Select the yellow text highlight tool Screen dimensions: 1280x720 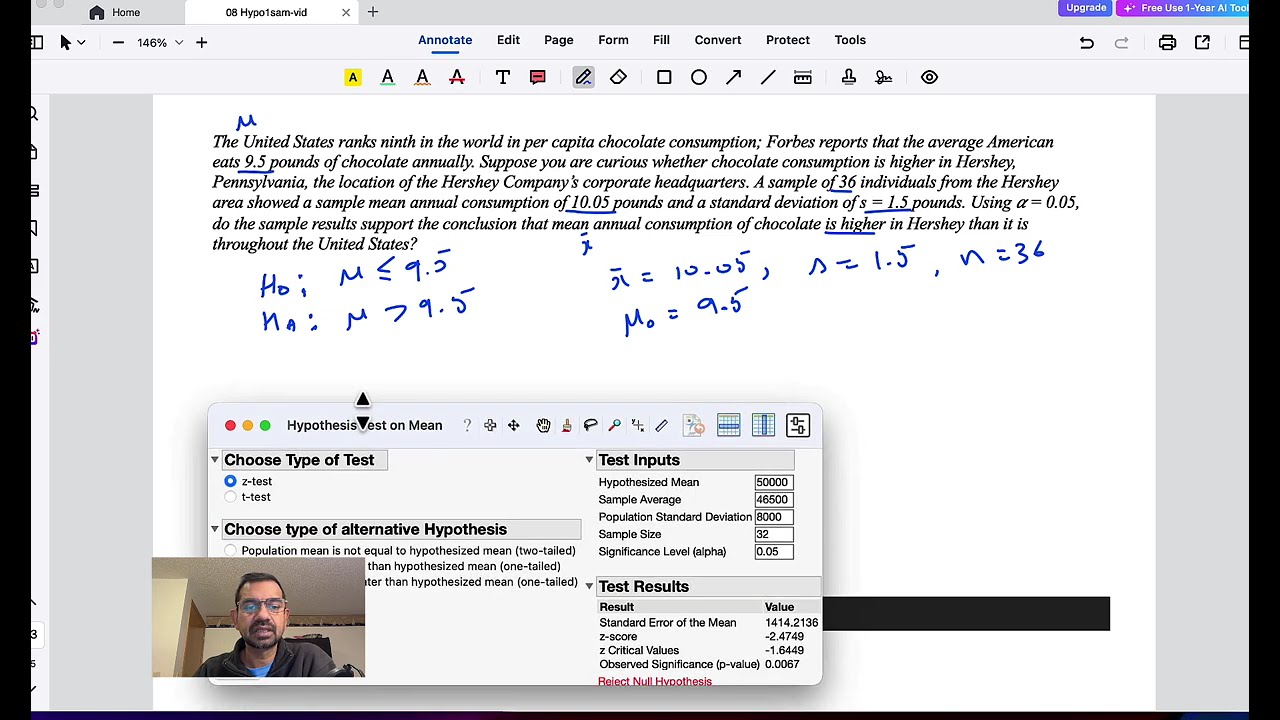point(353,77)
